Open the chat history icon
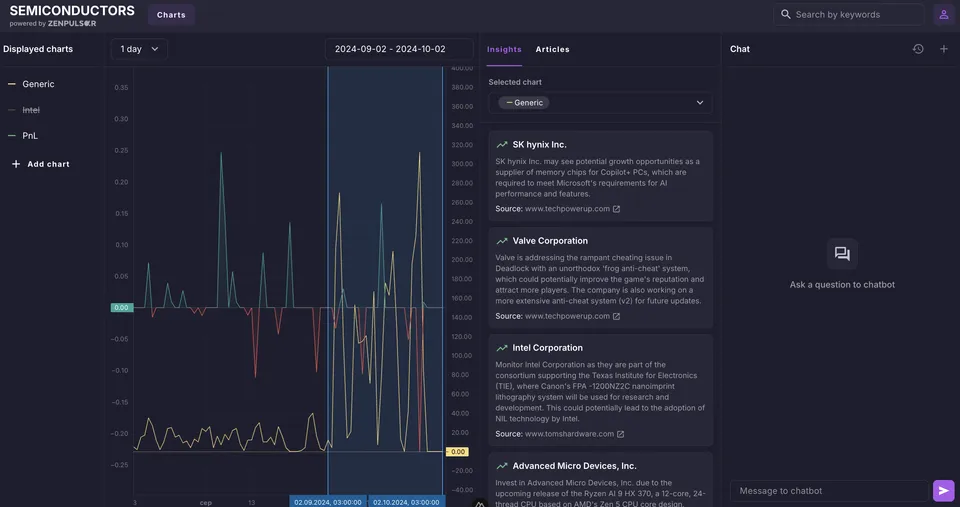This screenshot has width=960, height=507. 918,49
